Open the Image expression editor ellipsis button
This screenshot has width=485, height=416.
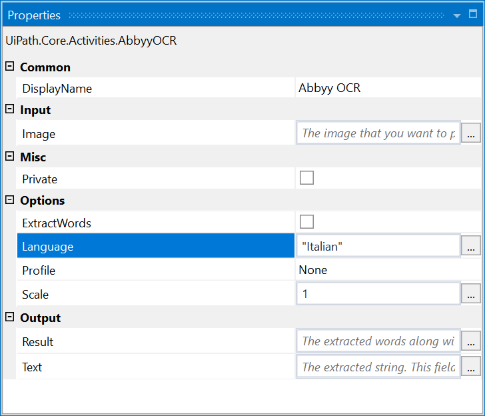pyautogui.click(x=471, y=133)
